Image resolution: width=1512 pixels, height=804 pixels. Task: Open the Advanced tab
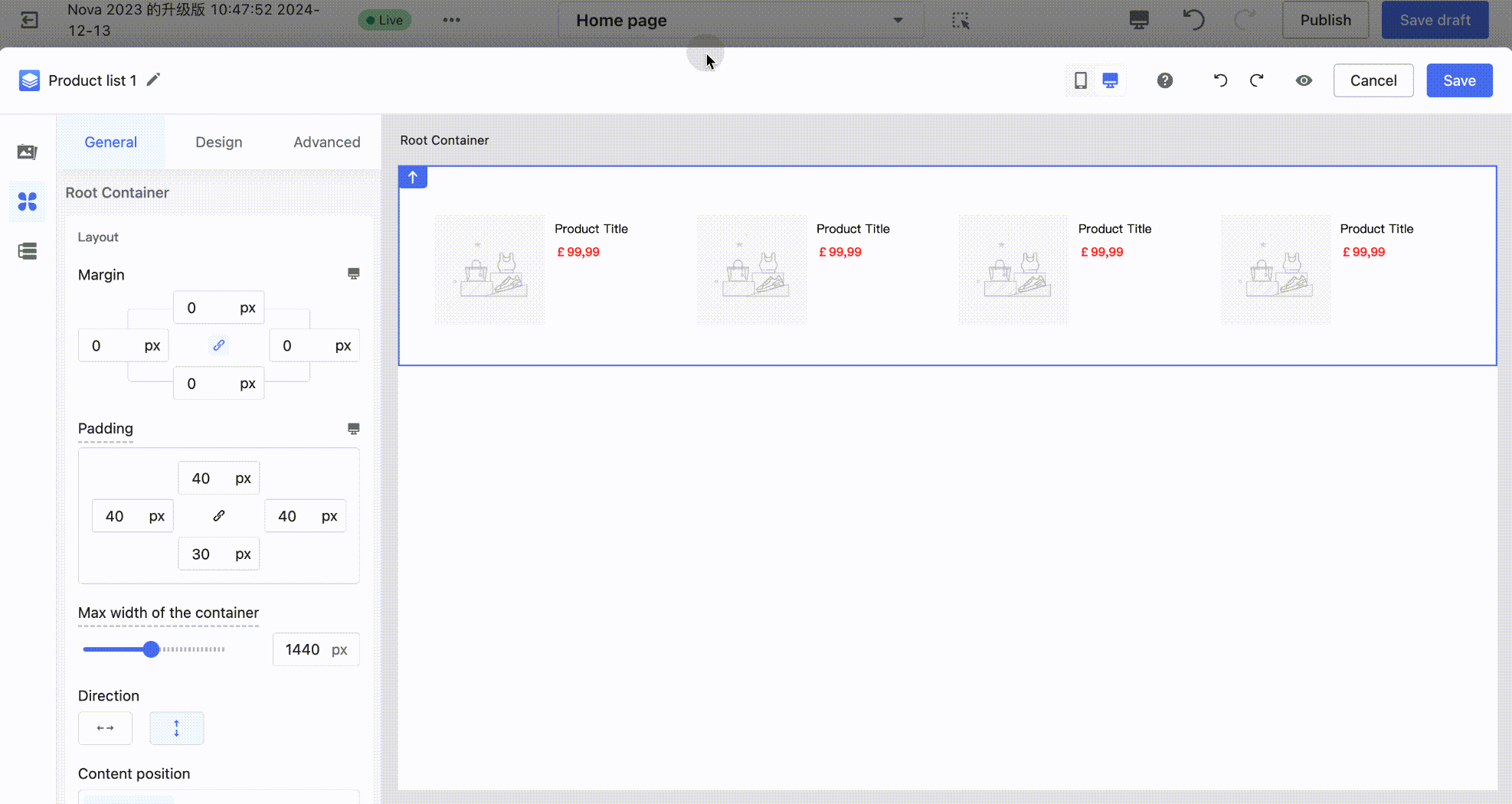(x=326, y=142)
